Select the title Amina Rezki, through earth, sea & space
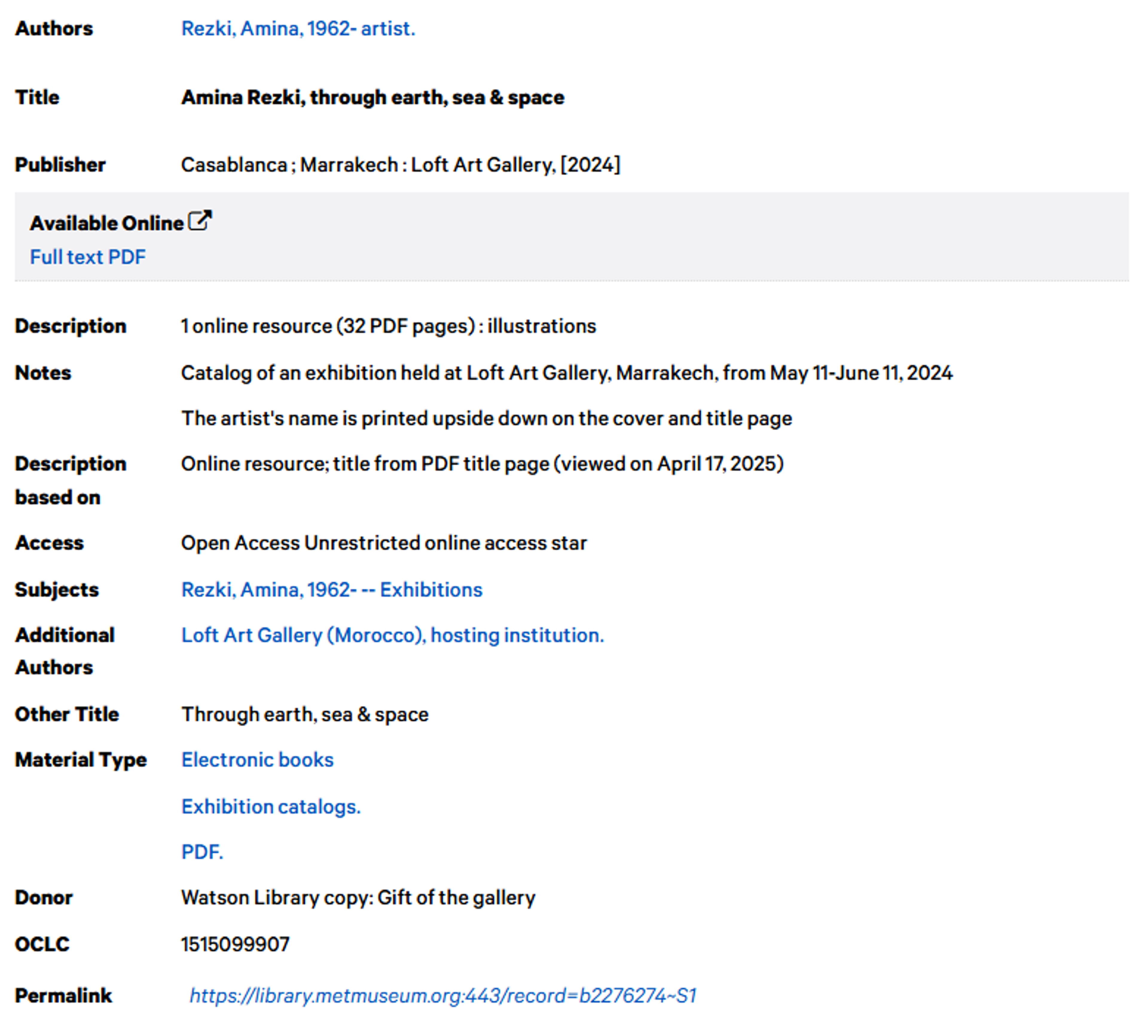This screenshot has height=1036, width=1148. [x=372, y=97]
